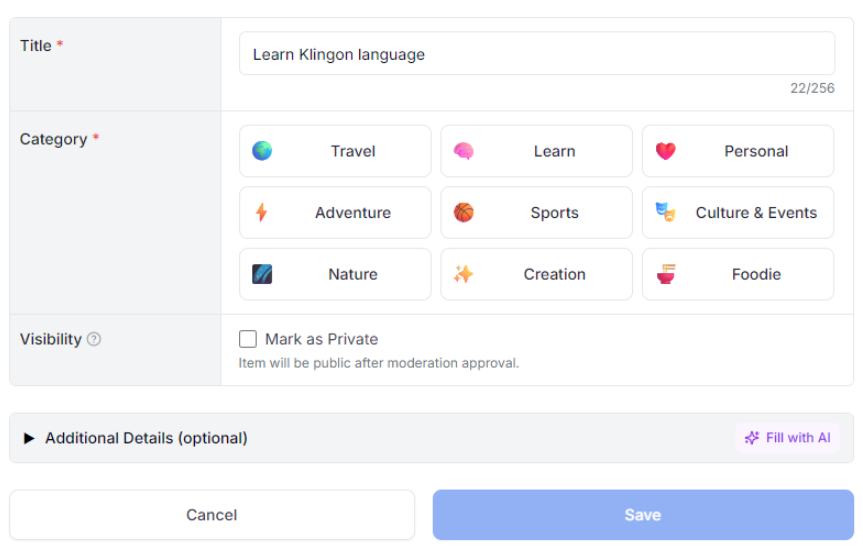Click the Additional Details disclosure triangle

29,438
